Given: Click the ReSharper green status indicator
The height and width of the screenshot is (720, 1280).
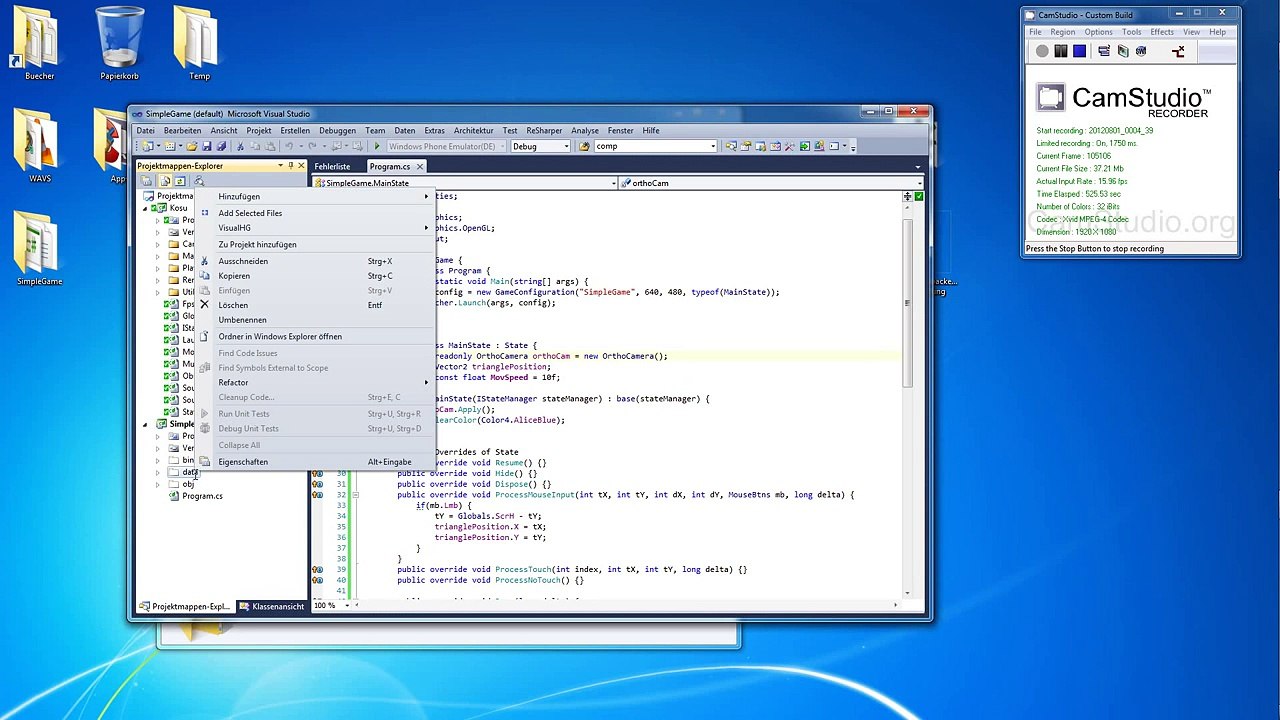Looking at the screenshot, I should (919, 196).
